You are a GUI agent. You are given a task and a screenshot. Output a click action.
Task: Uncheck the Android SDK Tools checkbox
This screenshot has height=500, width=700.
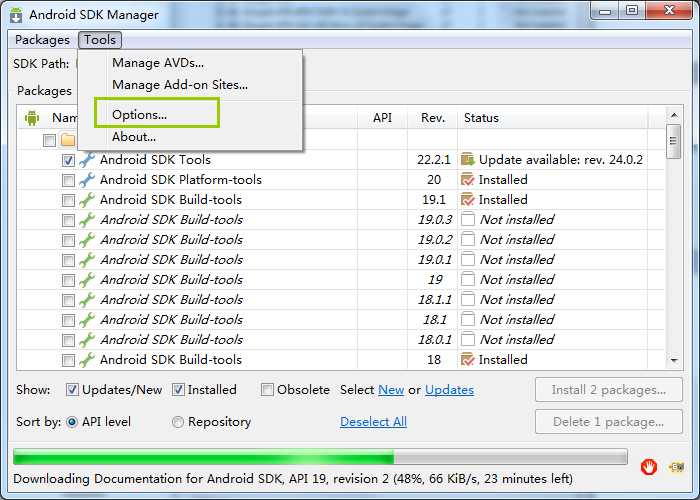[68, 160]
